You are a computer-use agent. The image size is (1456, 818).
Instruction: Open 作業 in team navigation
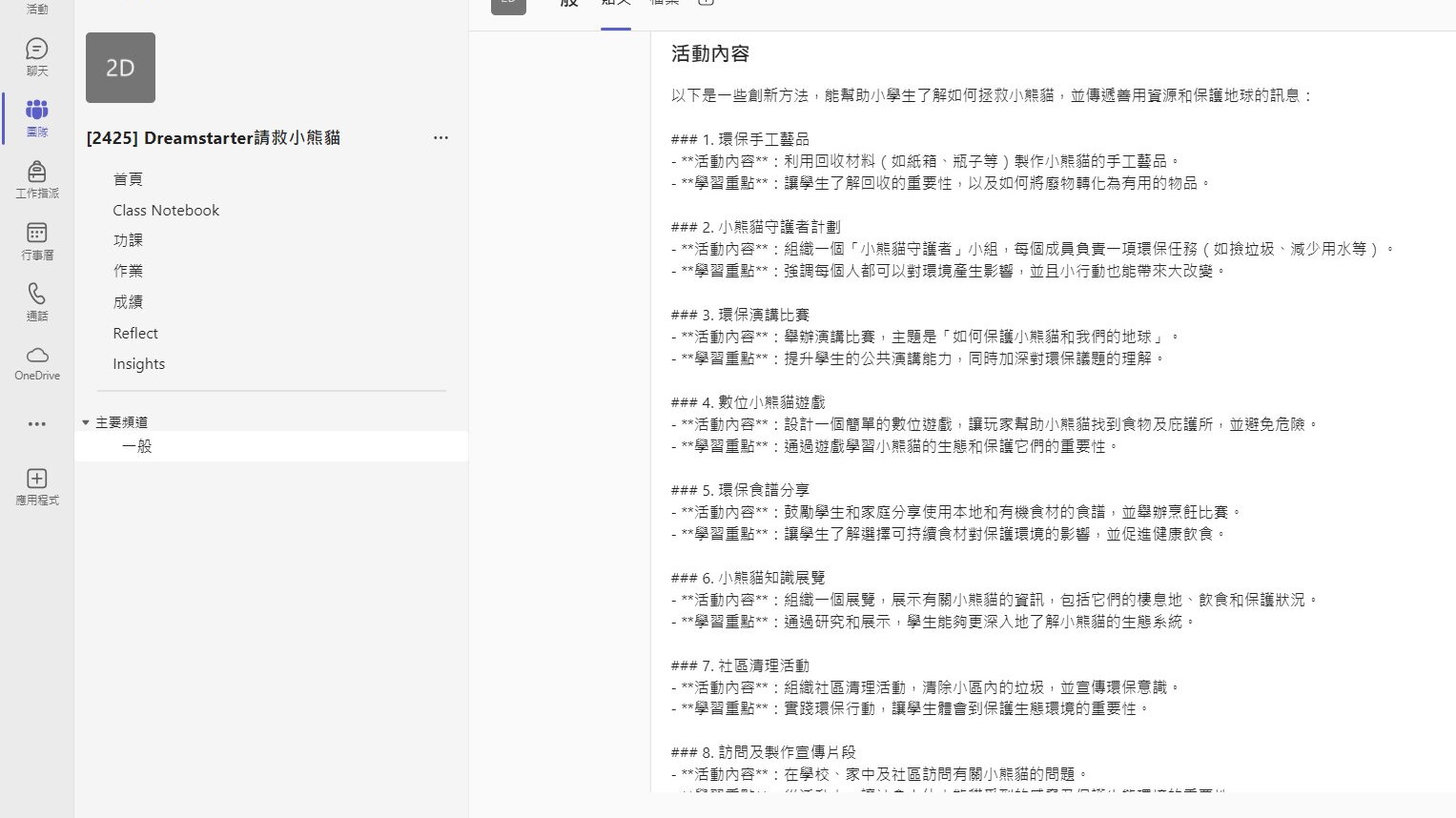tap(128, 272)
